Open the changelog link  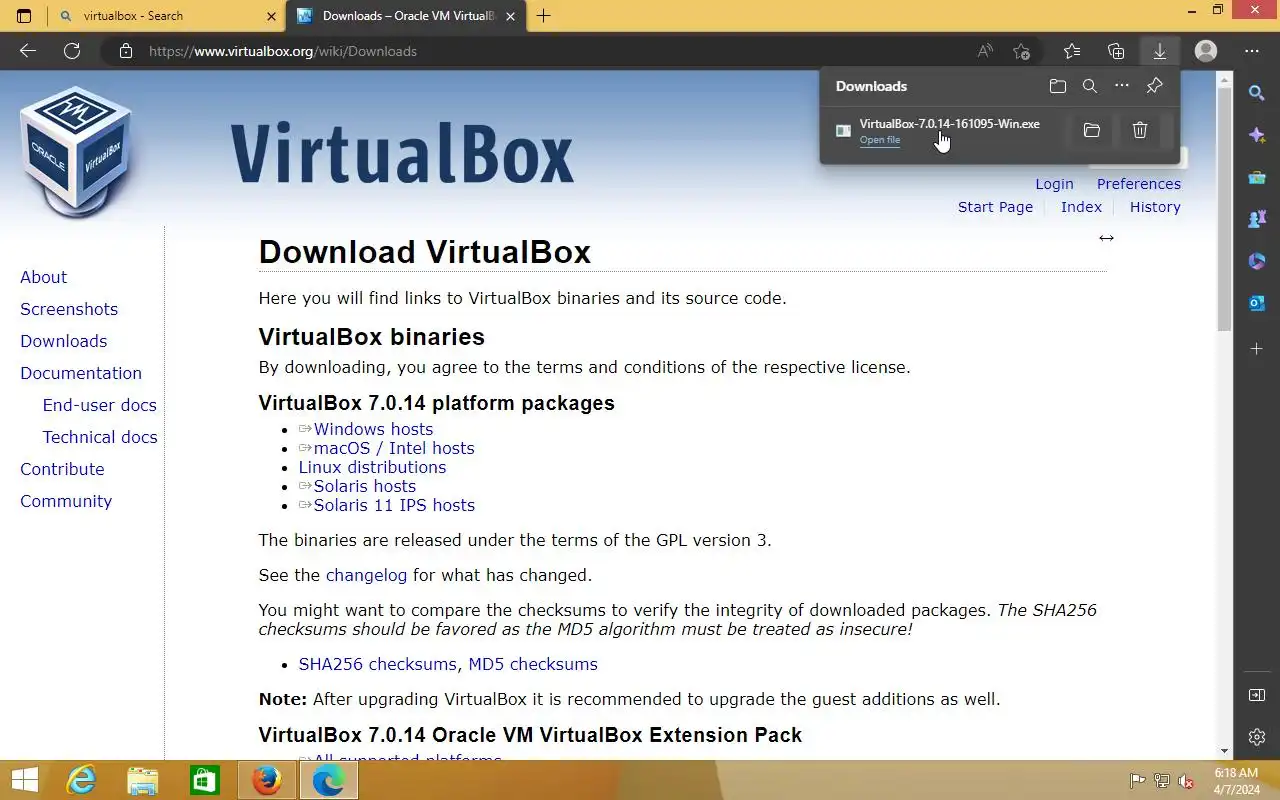tap(366, 575)
